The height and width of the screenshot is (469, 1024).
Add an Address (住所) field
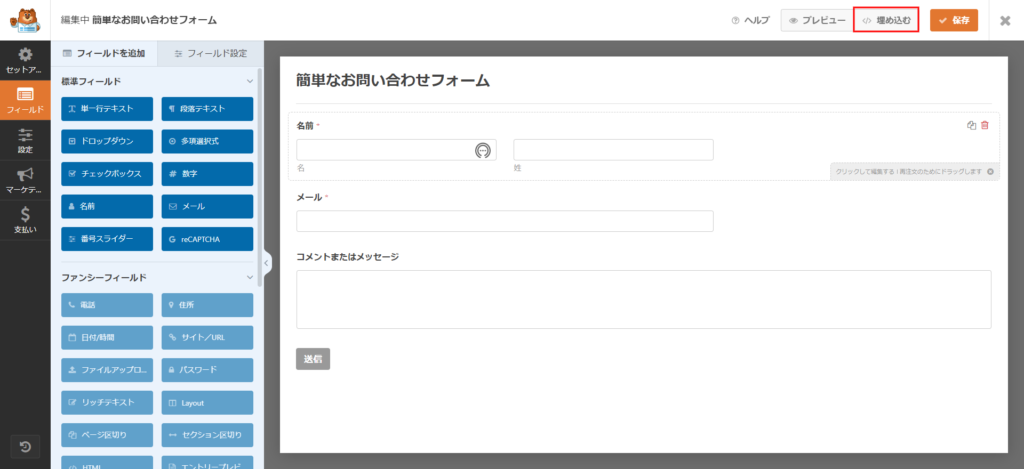tap(207, 305)
